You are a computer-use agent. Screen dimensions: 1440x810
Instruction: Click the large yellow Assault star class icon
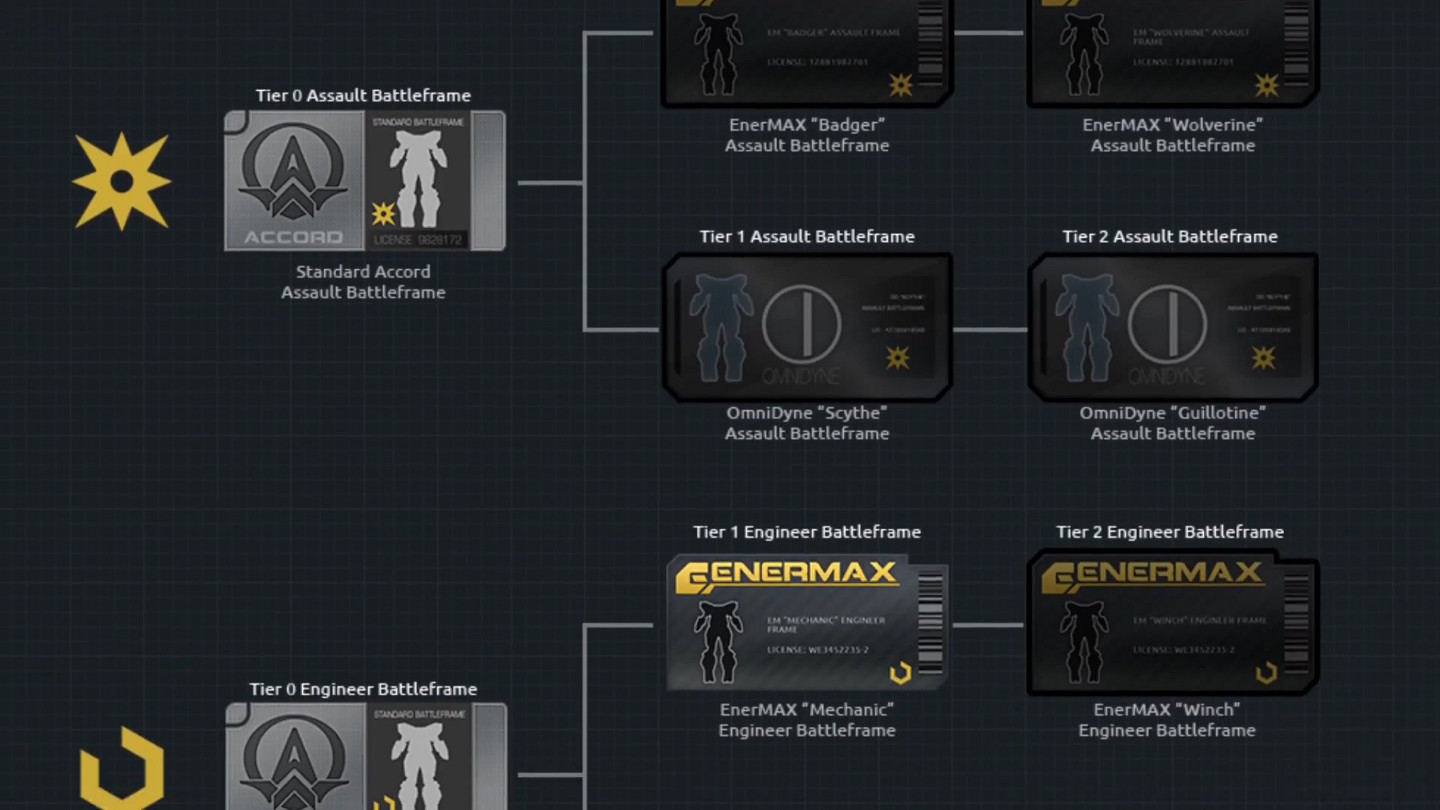[x=122, y=181]
